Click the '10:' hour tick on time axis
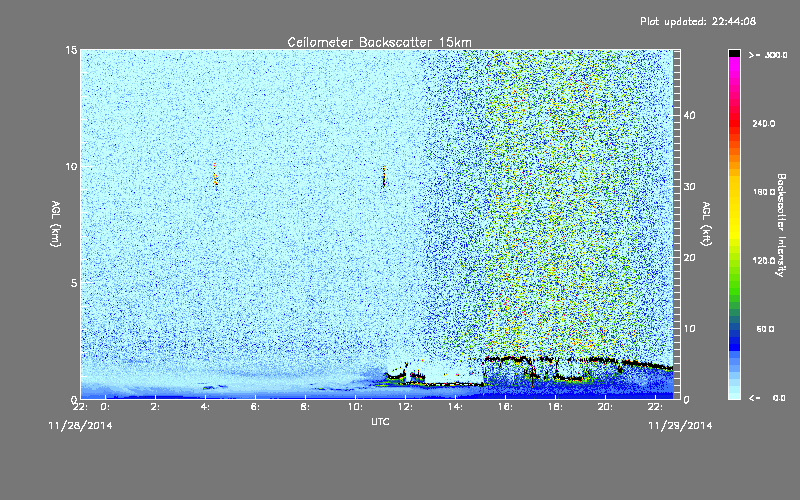 [x=356, y=407]
